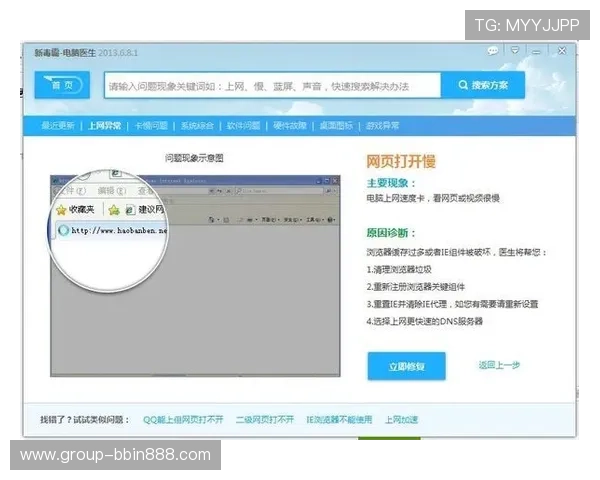Click the text 2.重新注册浏览器关键组件
This screenshot has width=600, height=480.
coord(416,287)
